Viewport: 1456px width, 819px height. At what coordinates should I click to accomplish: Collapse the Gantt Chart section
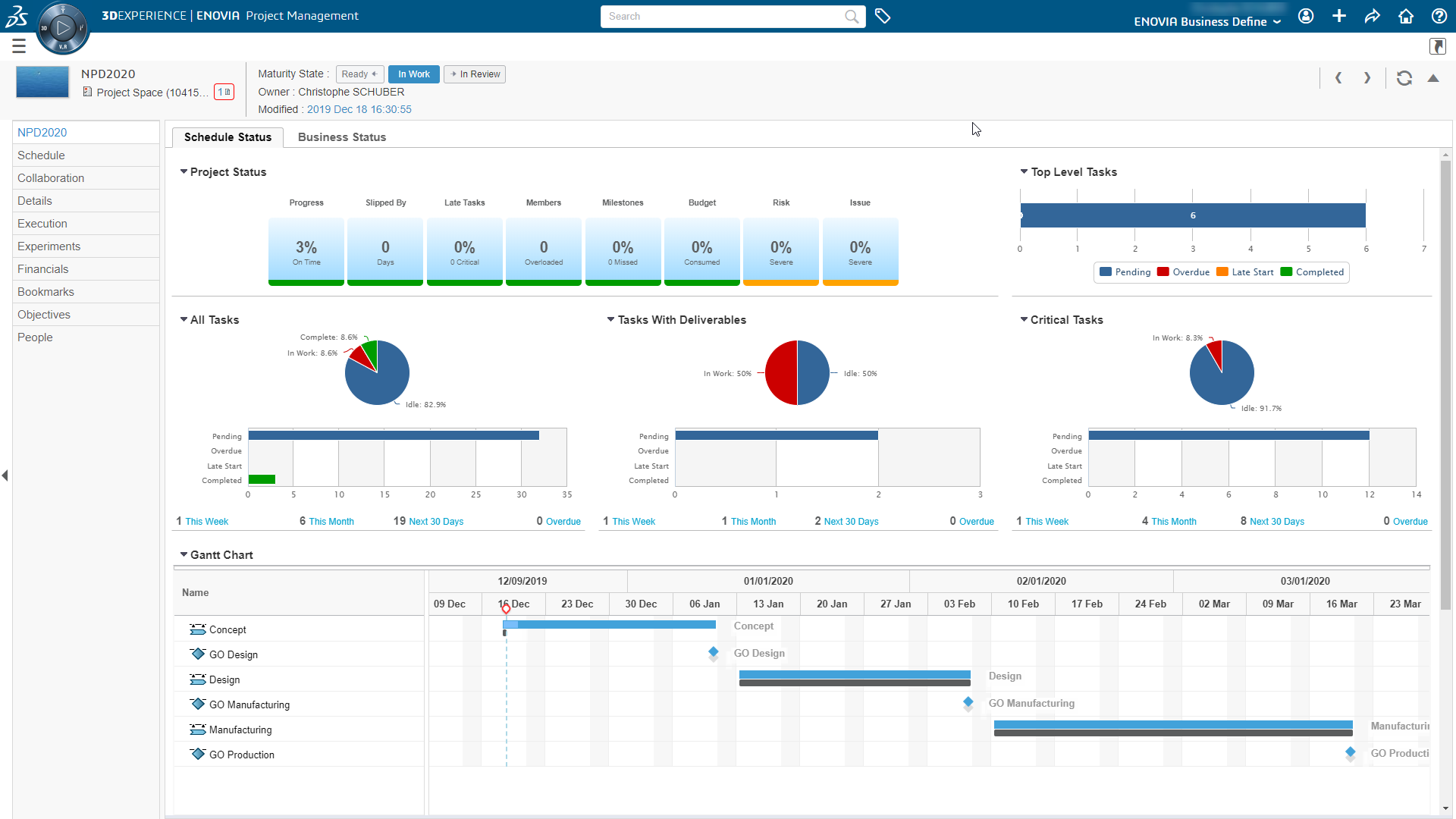pyautogui.click(x=184, y=555)
